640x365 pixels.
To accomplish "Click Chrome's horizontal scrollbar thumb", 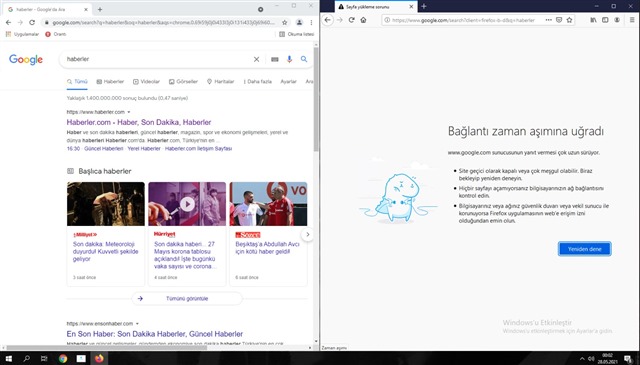I will [x=107, y=348].
